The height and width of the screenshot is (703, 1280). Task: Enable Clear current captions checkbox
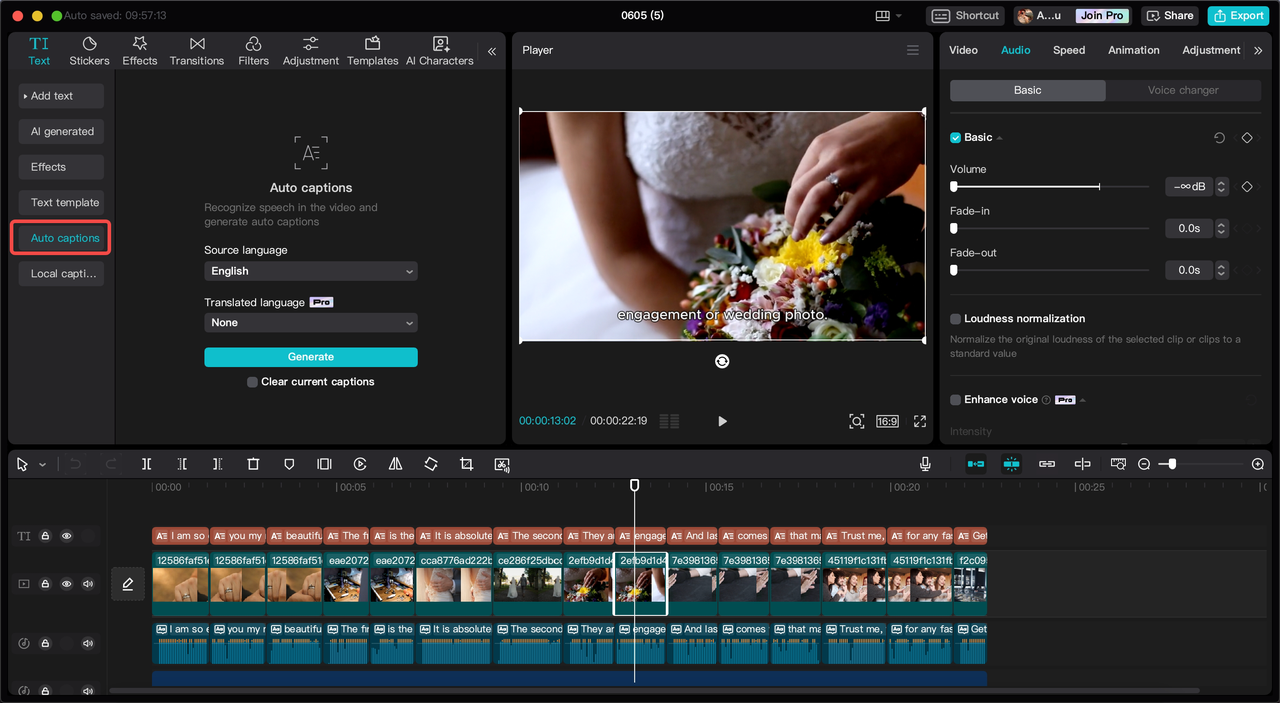[x=252, y=382]
